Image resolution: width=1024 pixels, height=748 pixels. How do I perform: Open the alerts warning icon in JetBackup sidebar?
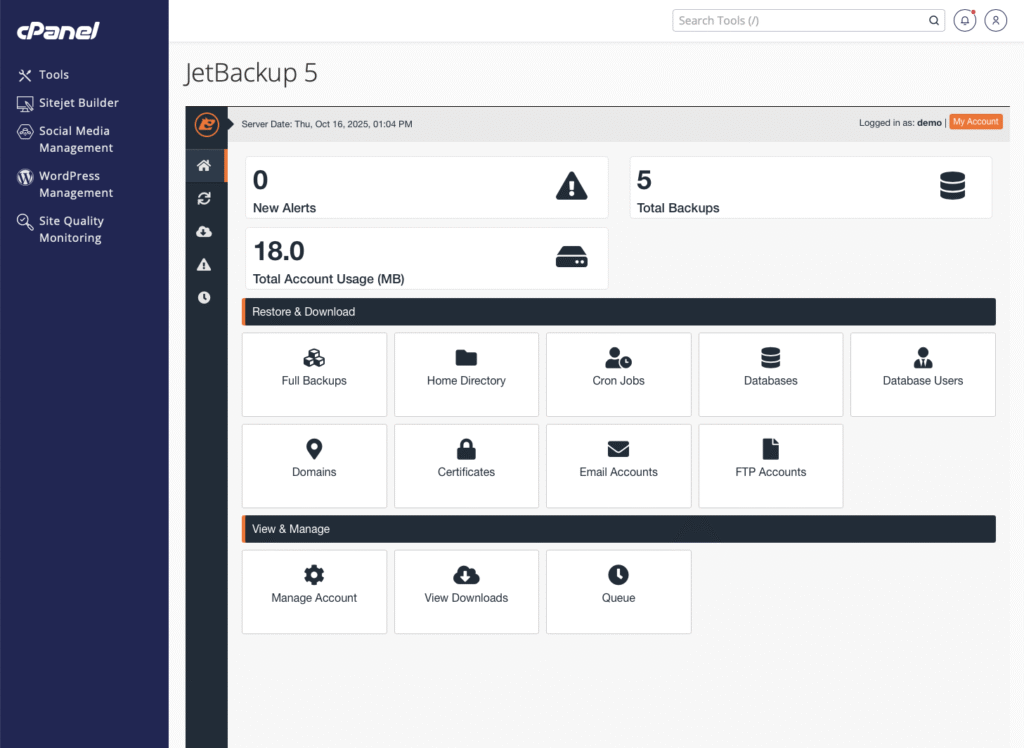point(205,264)
